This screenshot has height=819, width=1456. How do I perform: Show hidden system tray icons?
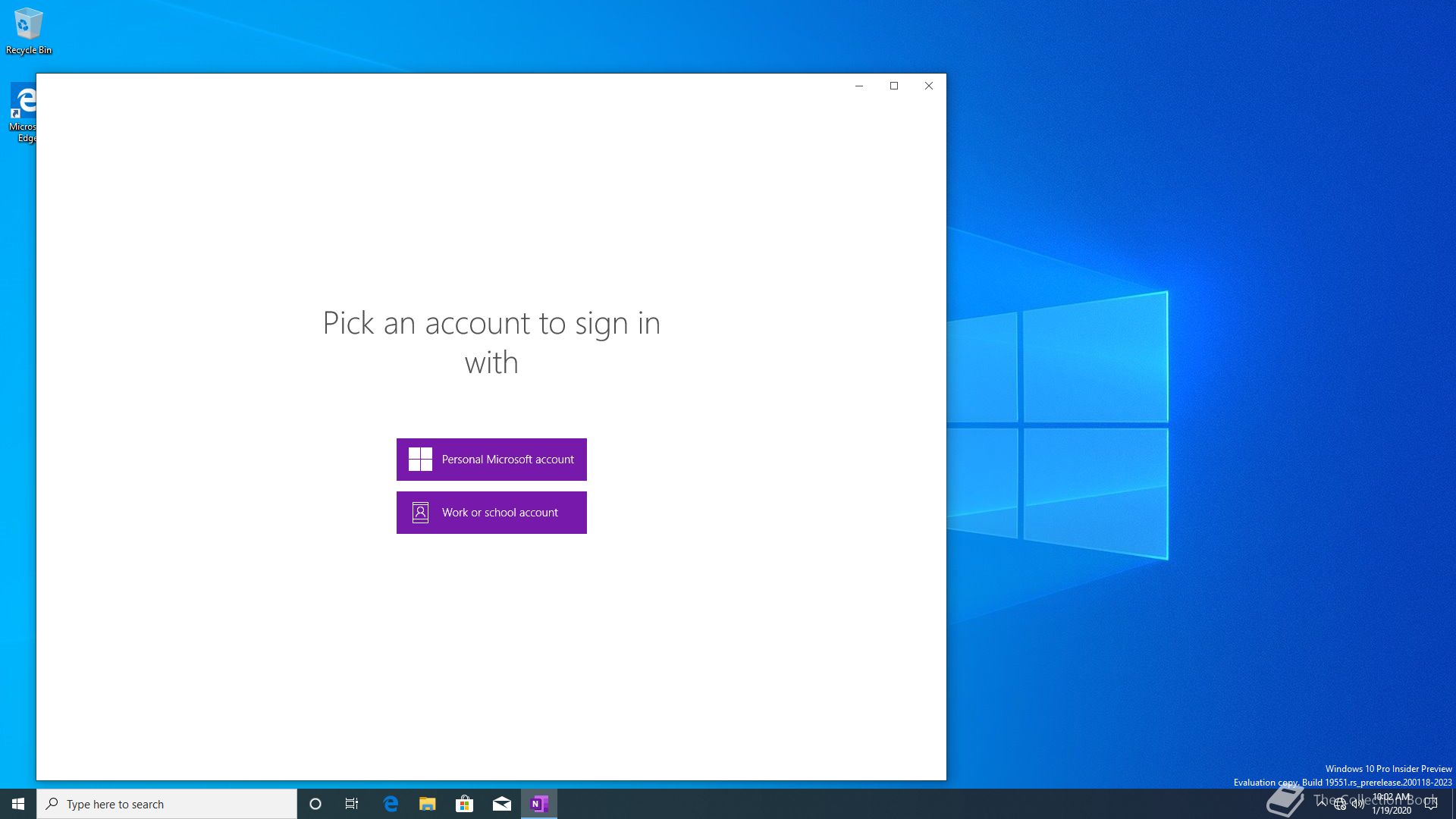point(1322,804)
